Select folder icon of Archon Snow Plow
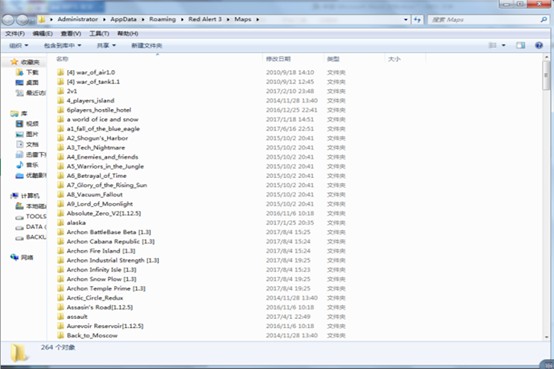554x369 pixels. tap(61, 279)
